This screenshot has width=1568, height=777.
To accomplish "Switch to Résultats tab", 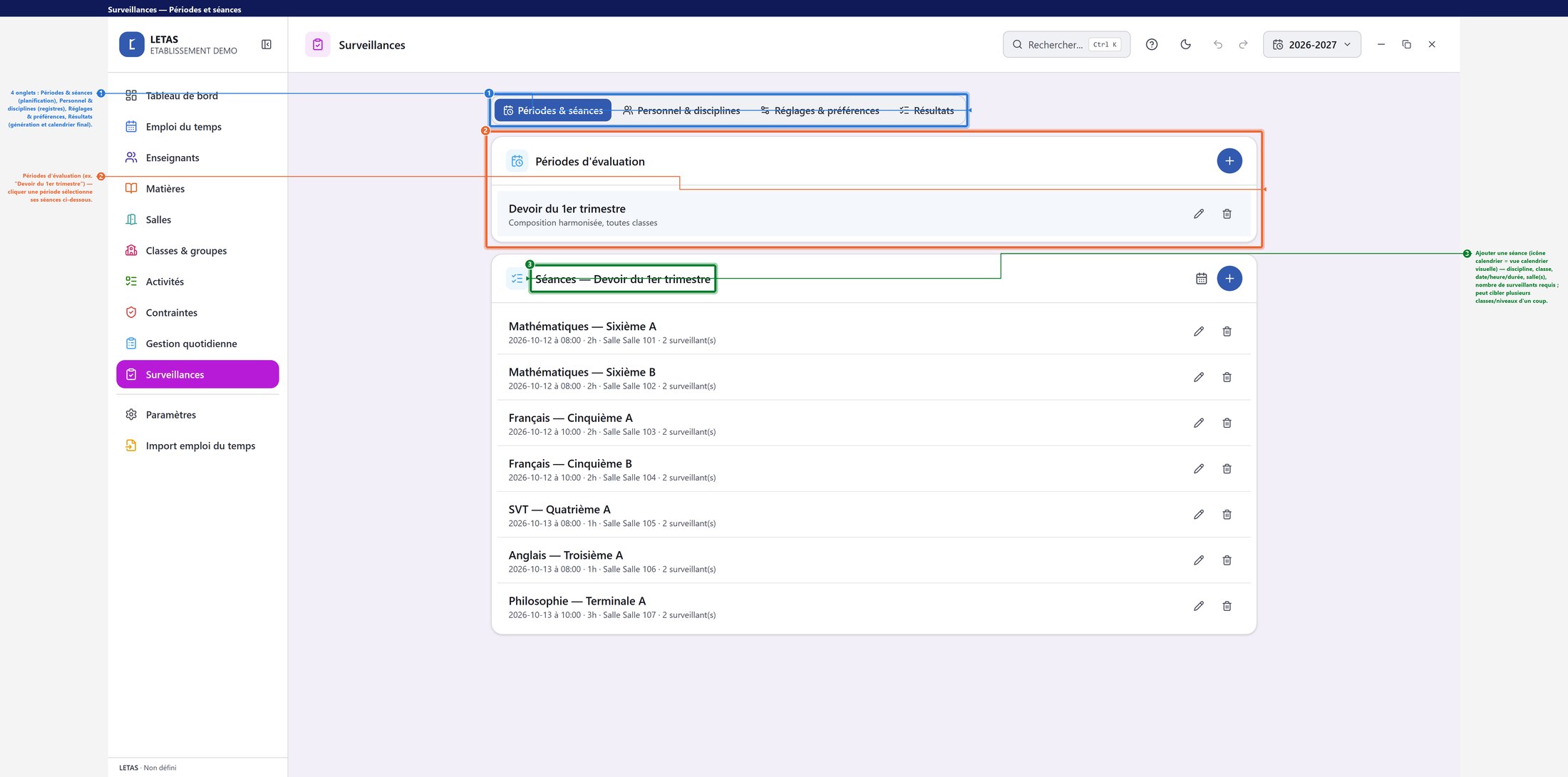I will pos(927,110).
